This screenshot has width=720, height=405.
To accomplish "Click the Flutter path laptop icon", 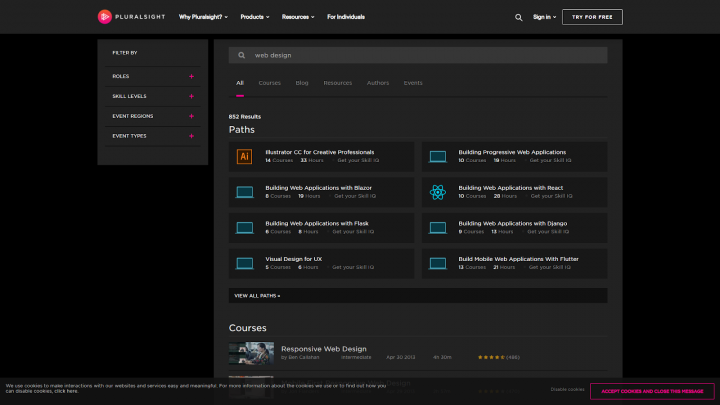I will (x=437, y=264).
